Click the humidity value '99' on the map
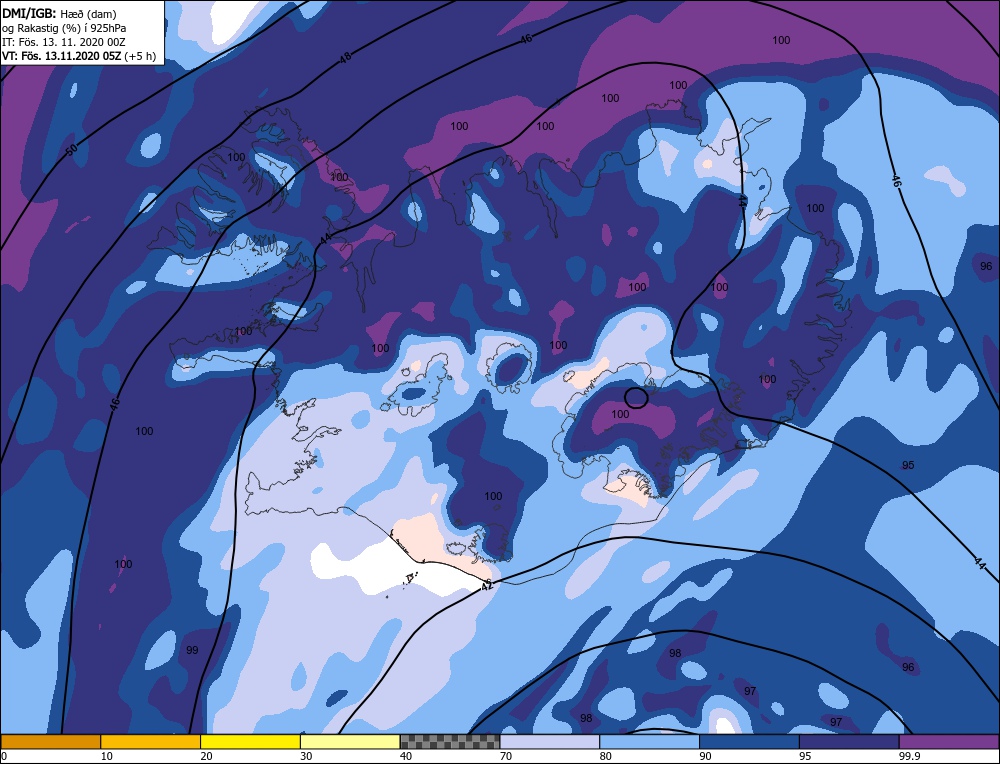The height and width of the screenshot is (764, 1000). (x=192, y=650)
